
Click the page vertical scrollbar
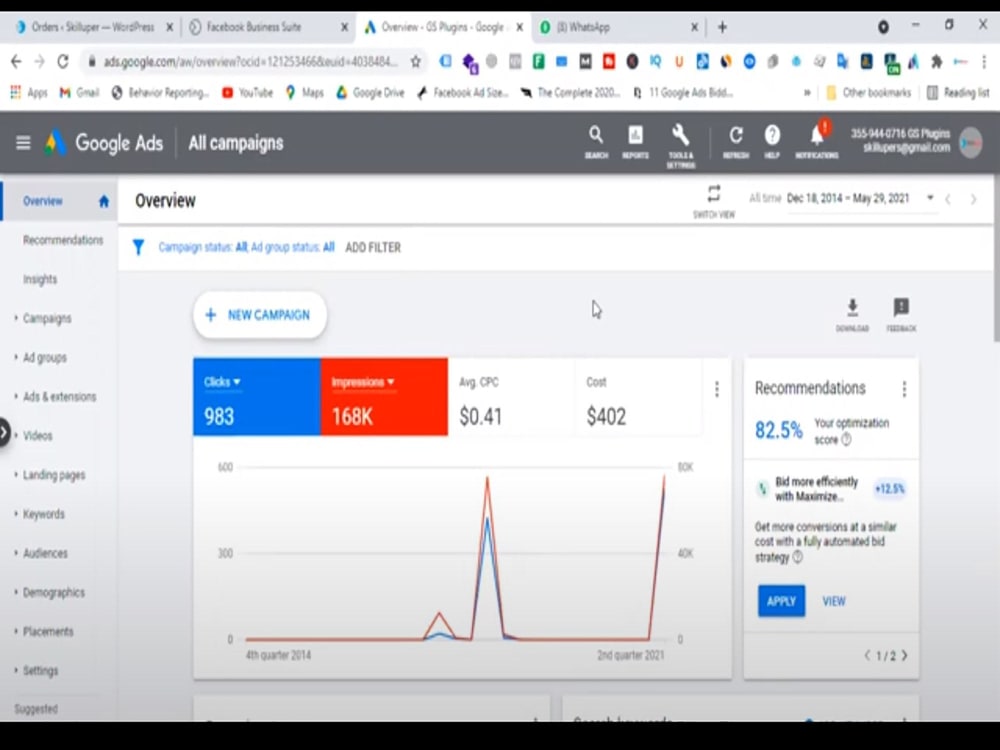[x=996, y=256]
